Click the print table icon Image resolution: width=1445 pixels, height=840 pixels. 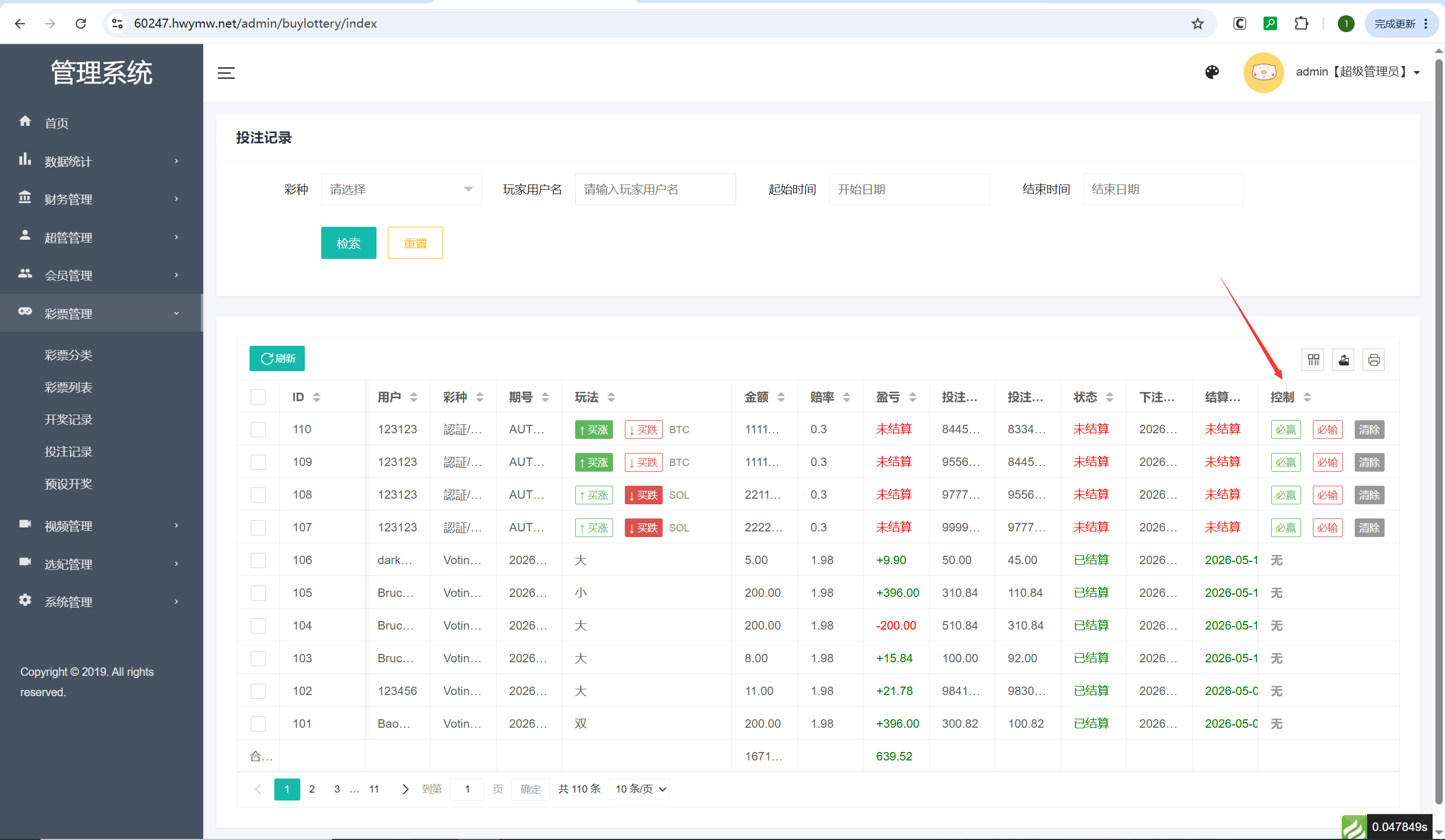[1373, 360]
